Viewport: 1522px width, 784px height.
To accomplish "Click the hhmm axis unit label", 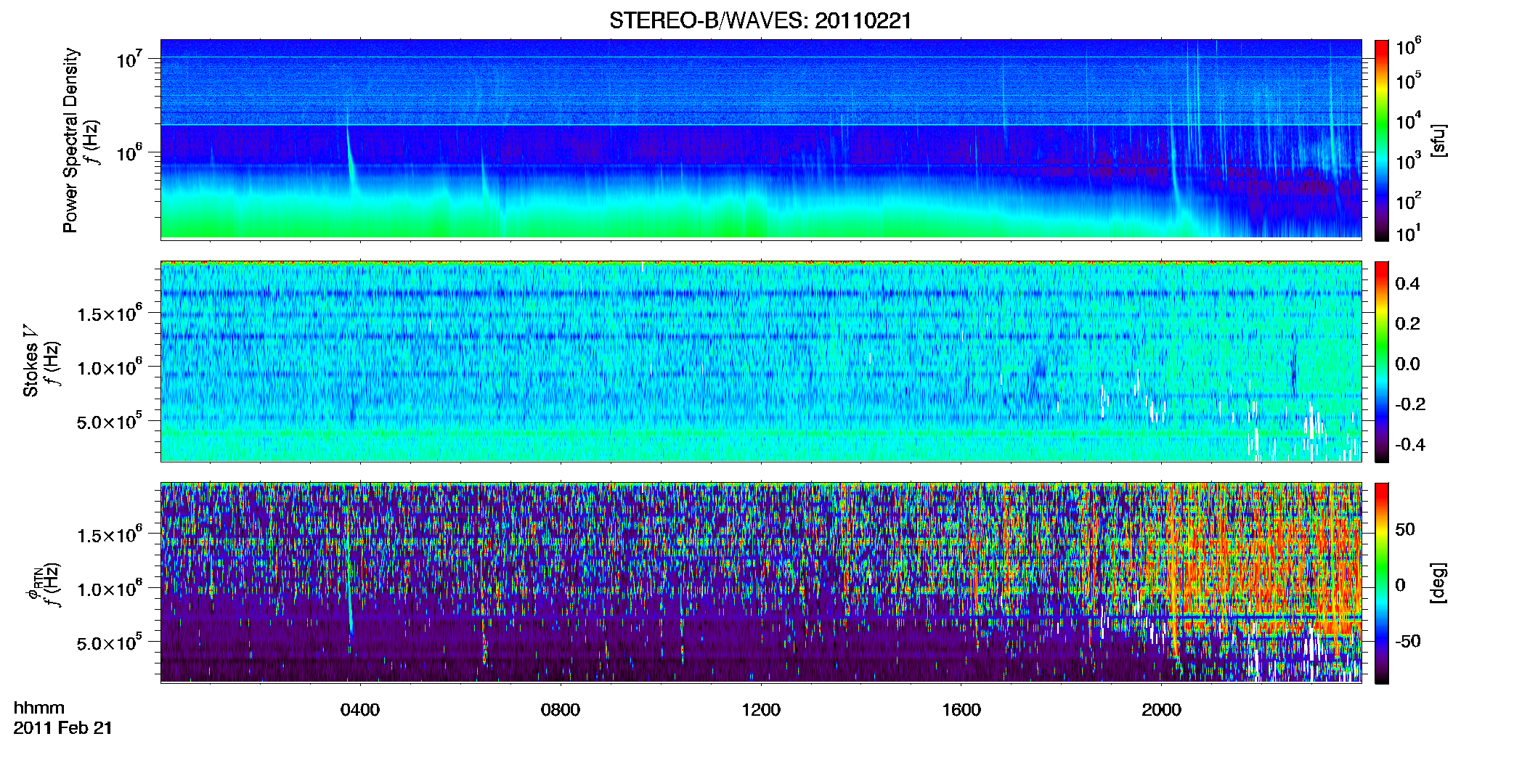I will (x=39, y=708).
